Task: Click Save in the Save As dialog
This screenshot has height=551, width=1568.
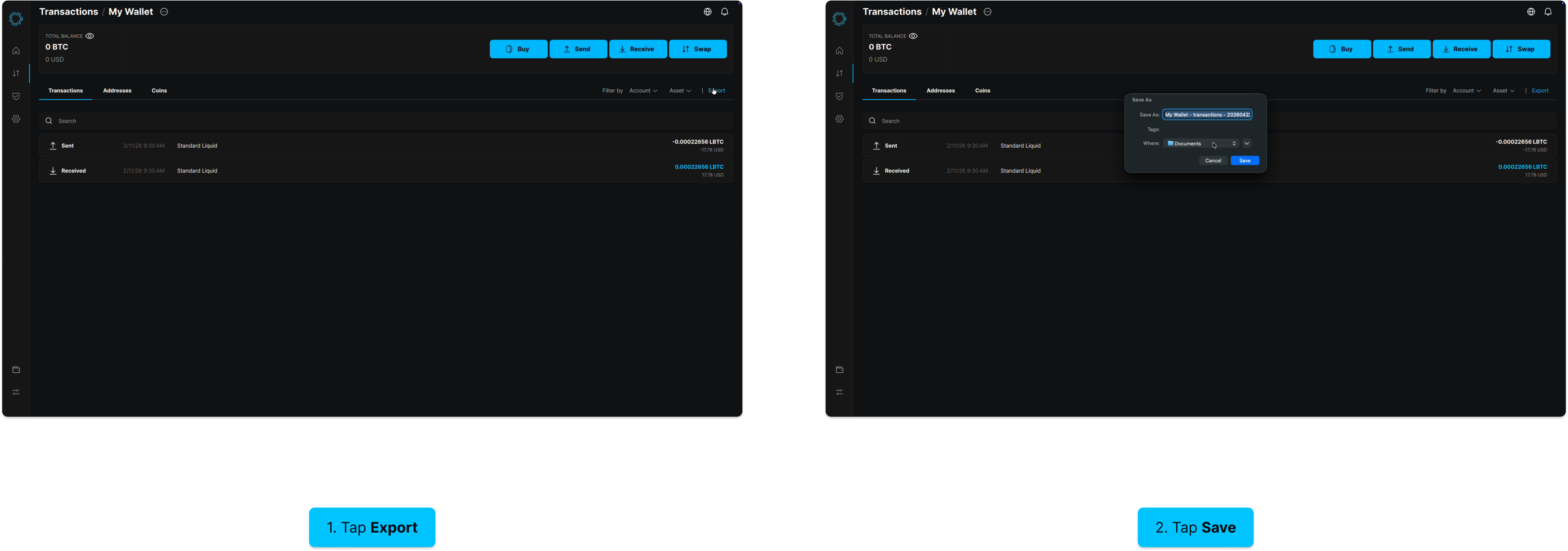Action: [x=1245, y=161]
